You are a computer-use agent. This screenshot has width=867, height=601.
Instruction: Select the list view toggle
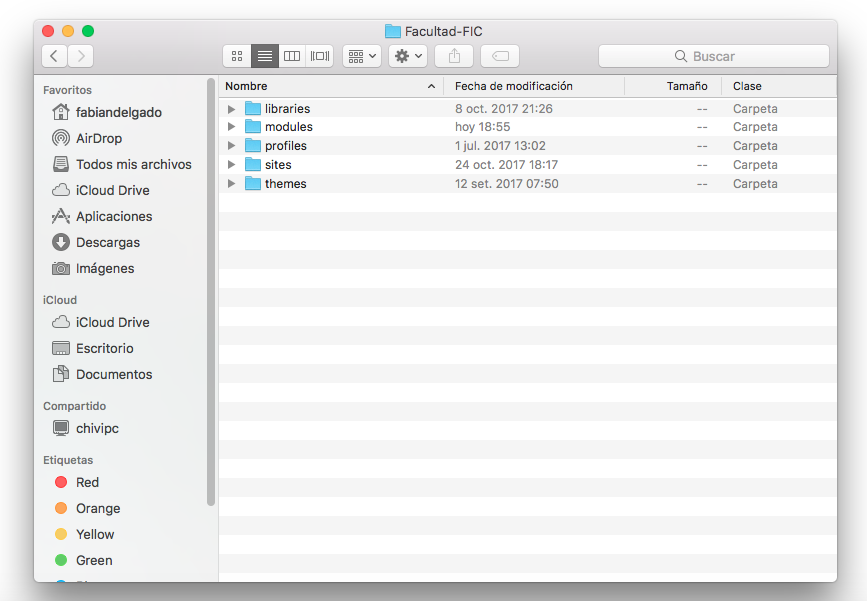point(265,56)
